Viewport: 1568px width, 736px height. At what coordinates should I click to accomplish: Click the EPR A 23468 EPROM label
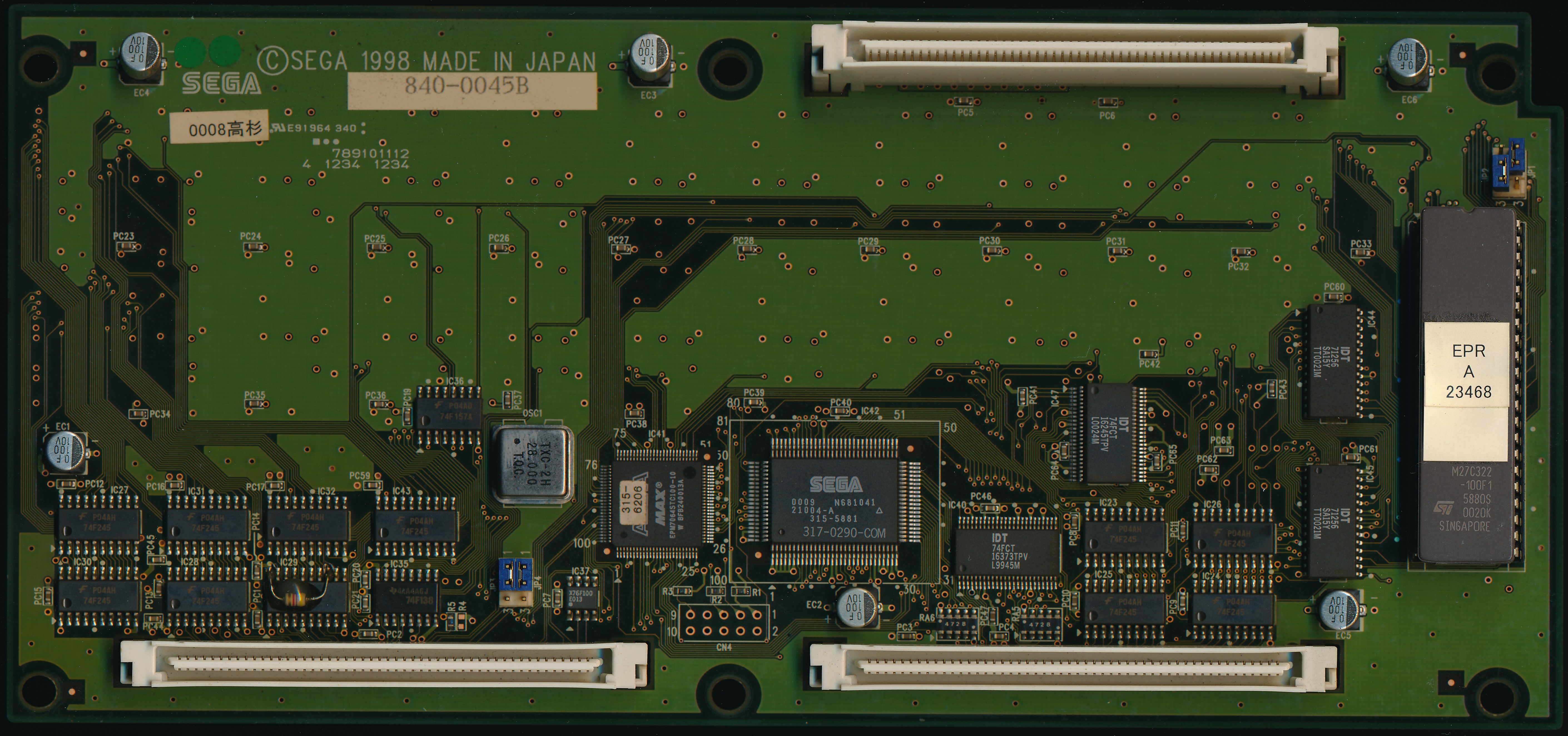pyautogui.click(x=1468, y=371)
